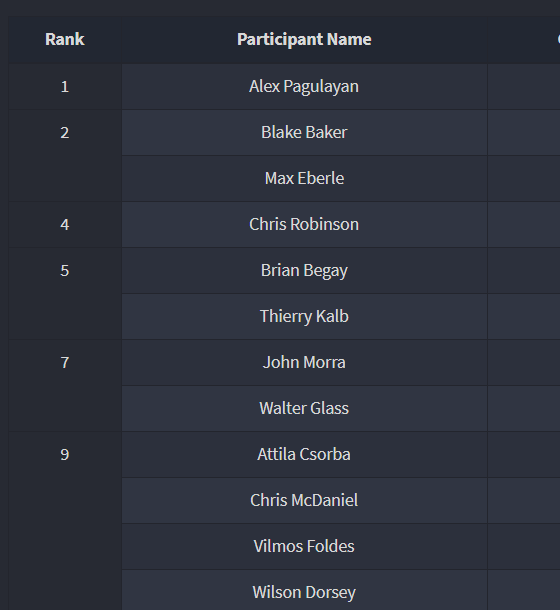Click the Rank column header
This screenshot has height=610, width=560.
pyautogui.click(x=65, y=39)
